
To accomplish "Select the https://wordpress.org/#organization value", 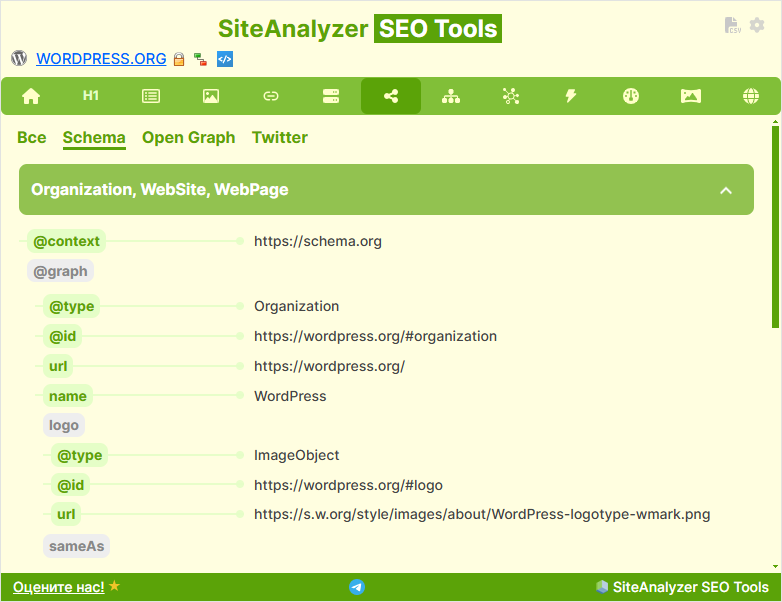I will (376, 336).
